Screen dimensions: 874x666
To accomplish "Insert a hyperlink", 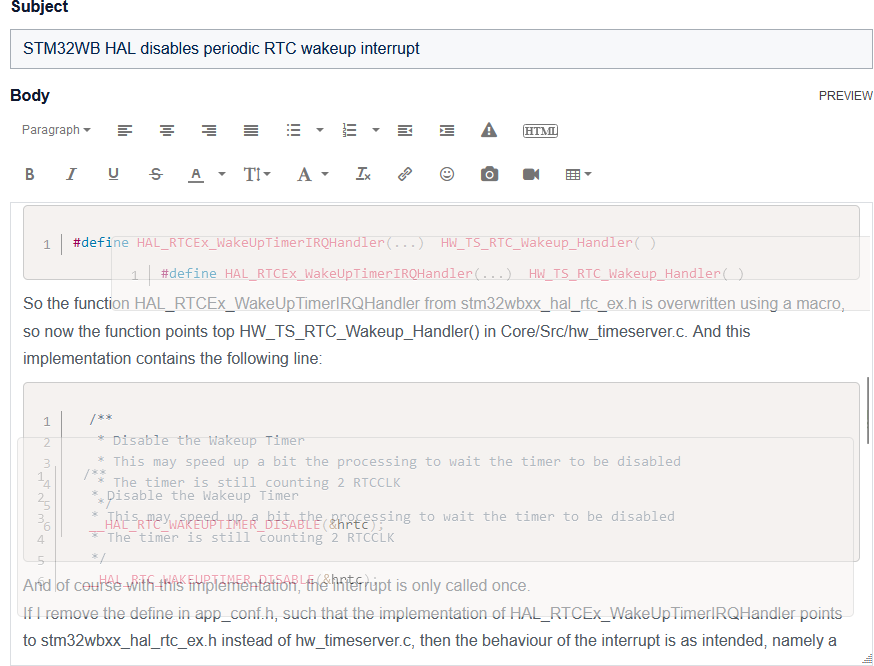I will (x=405, y=174).
